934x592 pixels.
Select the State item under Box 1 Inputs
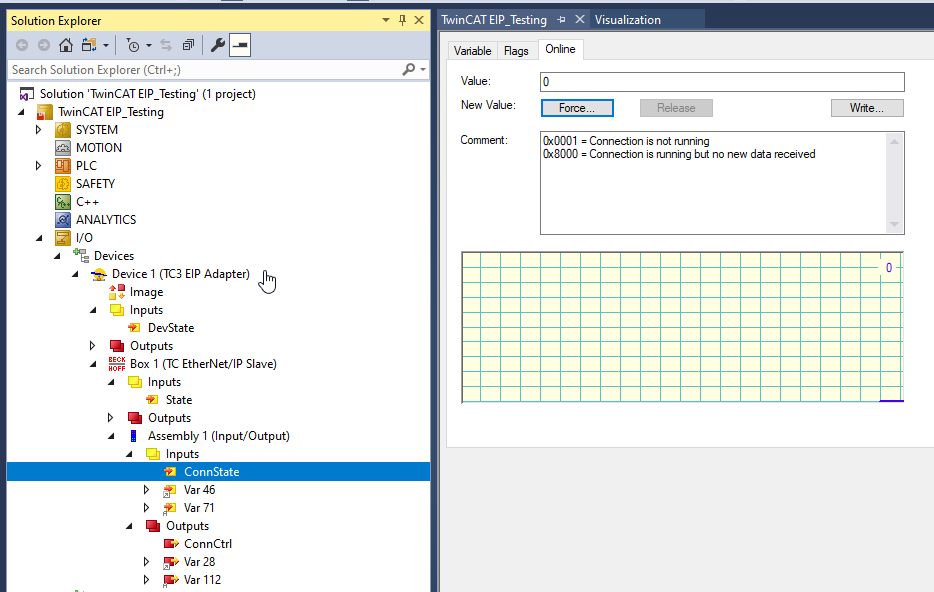coord(179,400)
